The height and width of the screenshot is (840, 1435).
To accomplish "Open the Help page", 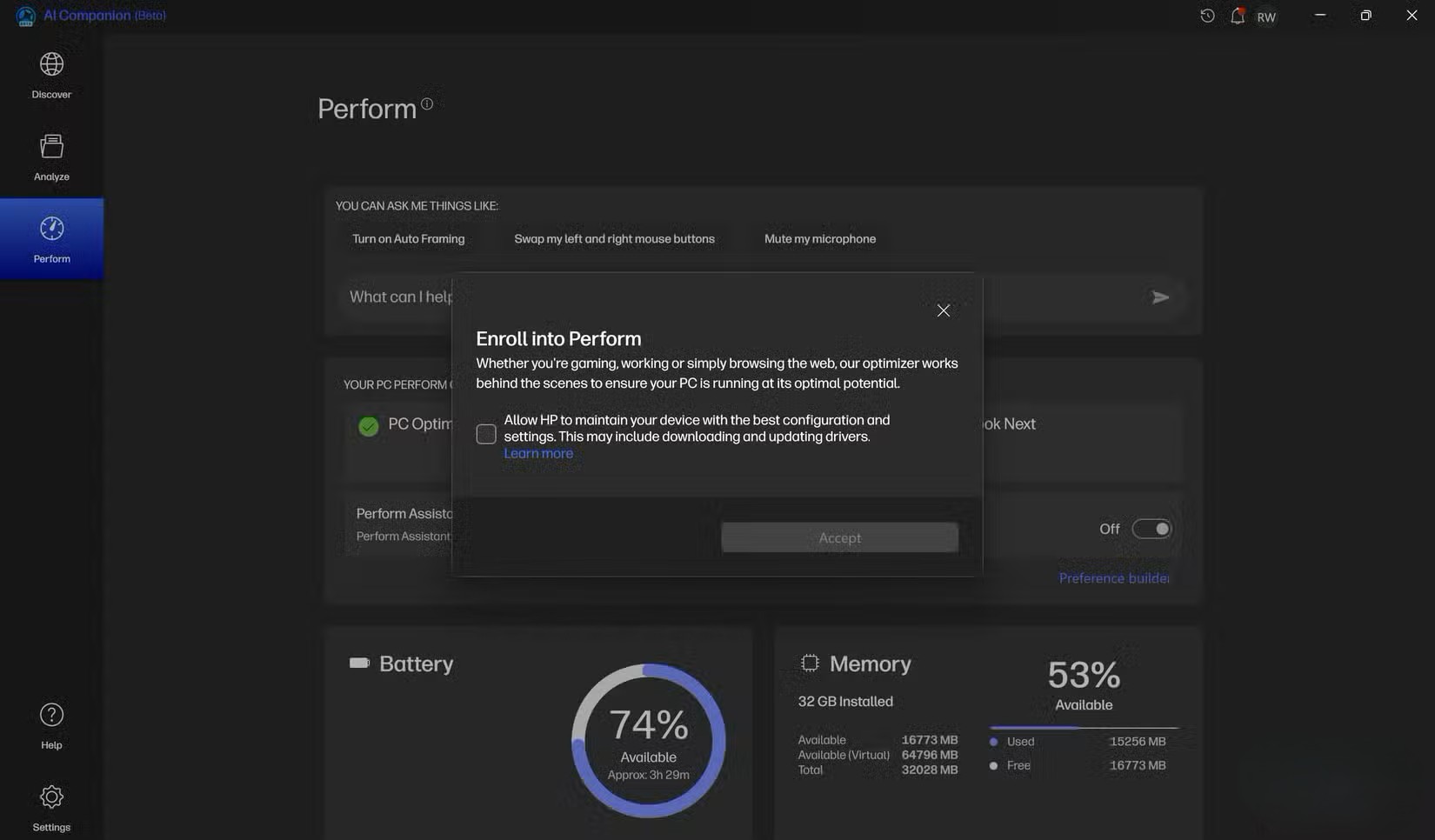I will coord(51,725).
